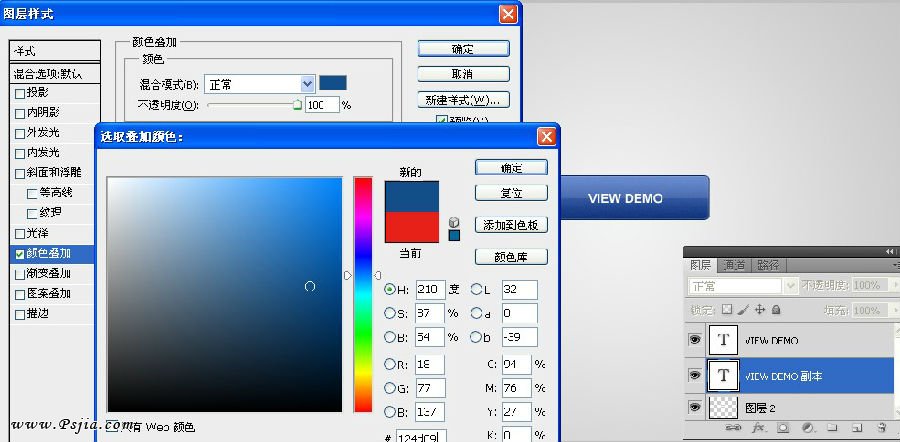Switch to the 通道 channels tab
The width and height of the screenshot is (900, 442).
point(733,266)
